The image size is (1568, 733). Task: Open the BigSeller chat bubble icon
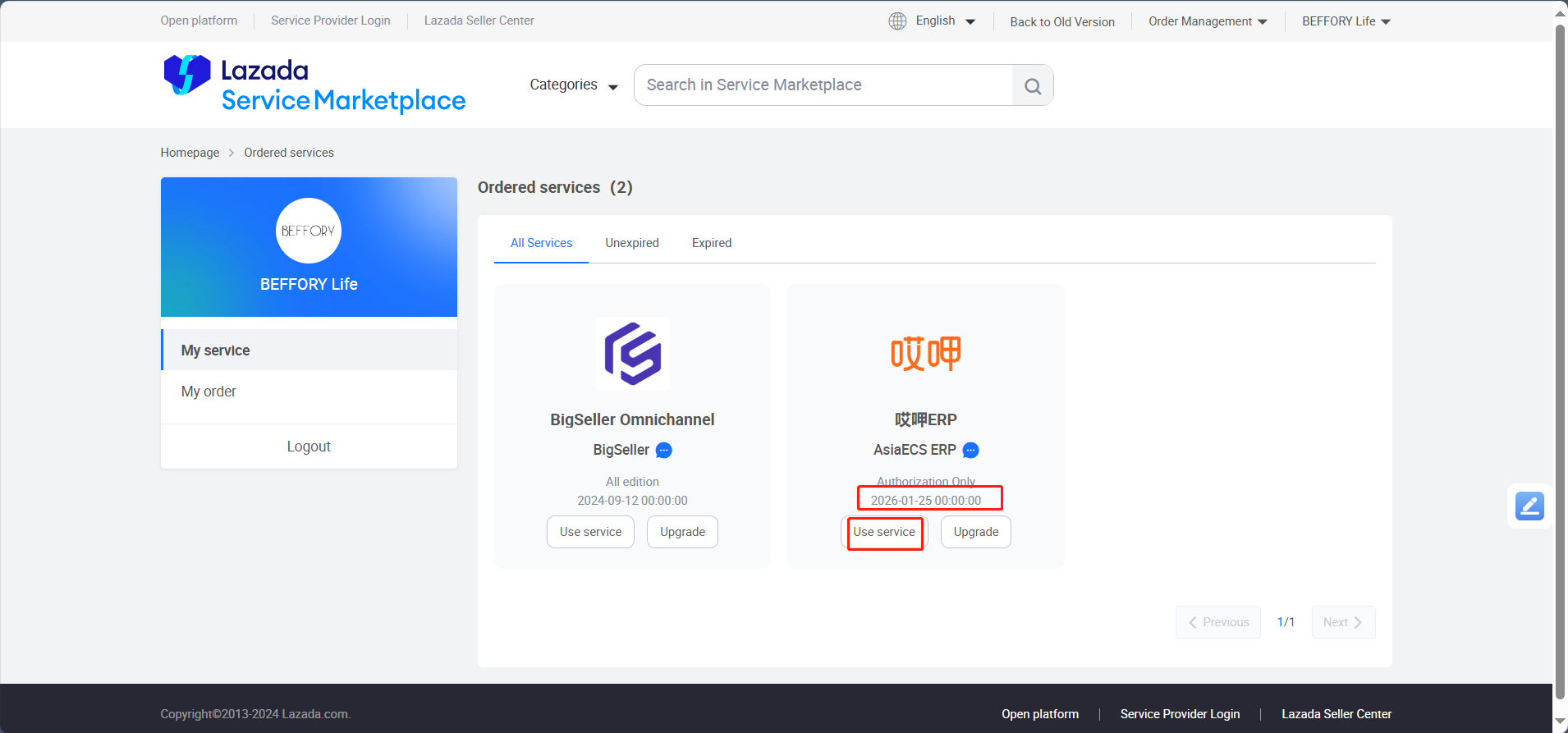click(664, 450)
